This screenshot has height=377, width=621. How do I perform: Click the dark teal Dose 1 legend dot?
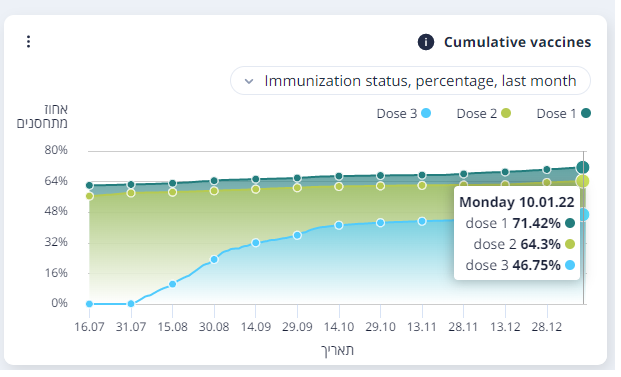(x=586, y=113)
